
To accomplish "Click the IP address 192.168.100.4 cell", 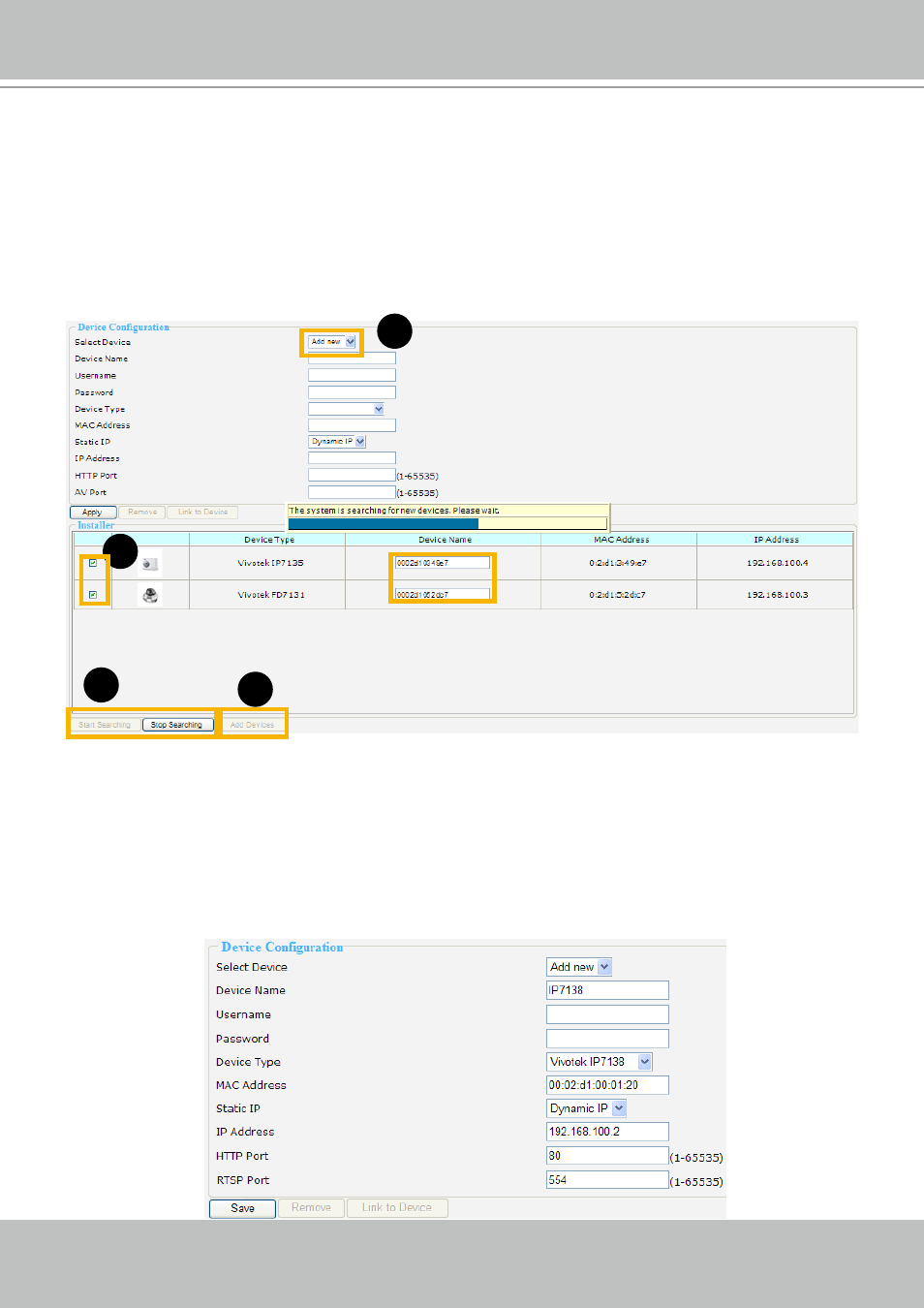I will tap(777, 563).
